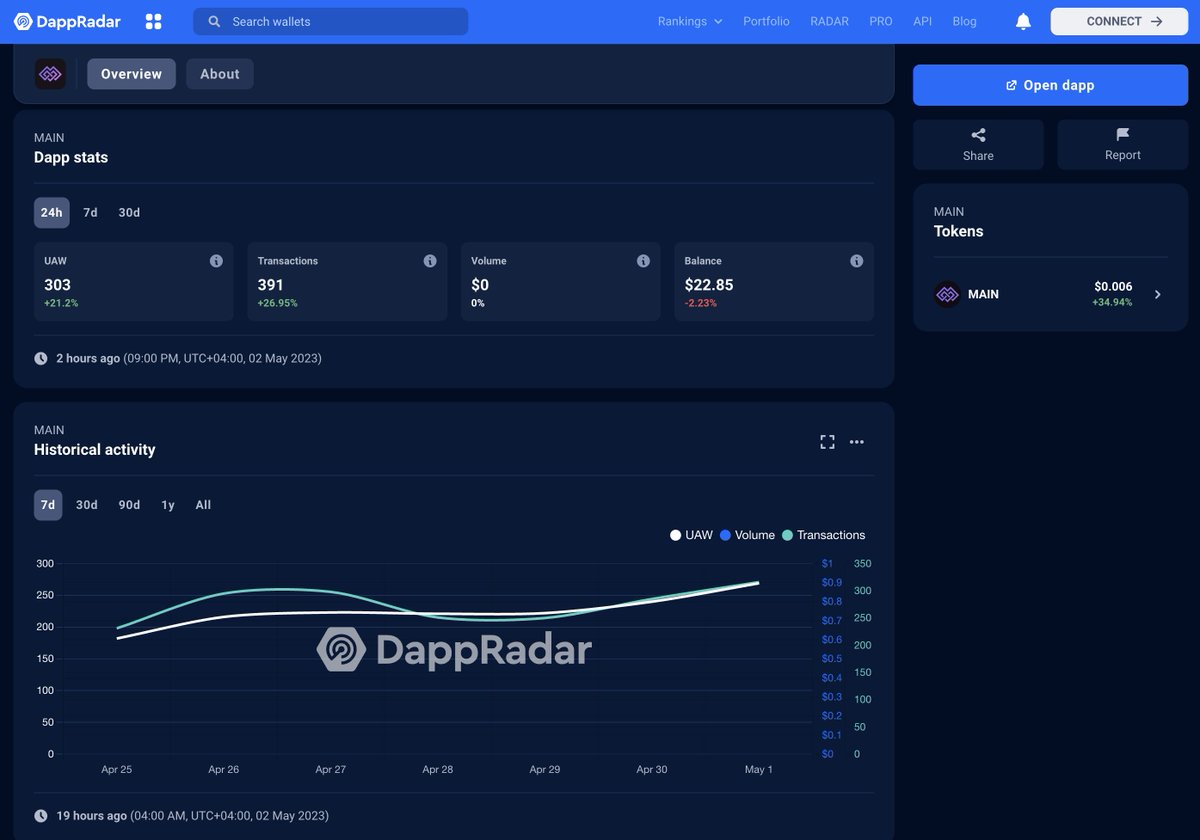Click the CONNECT button

(x=1118, y=21)
